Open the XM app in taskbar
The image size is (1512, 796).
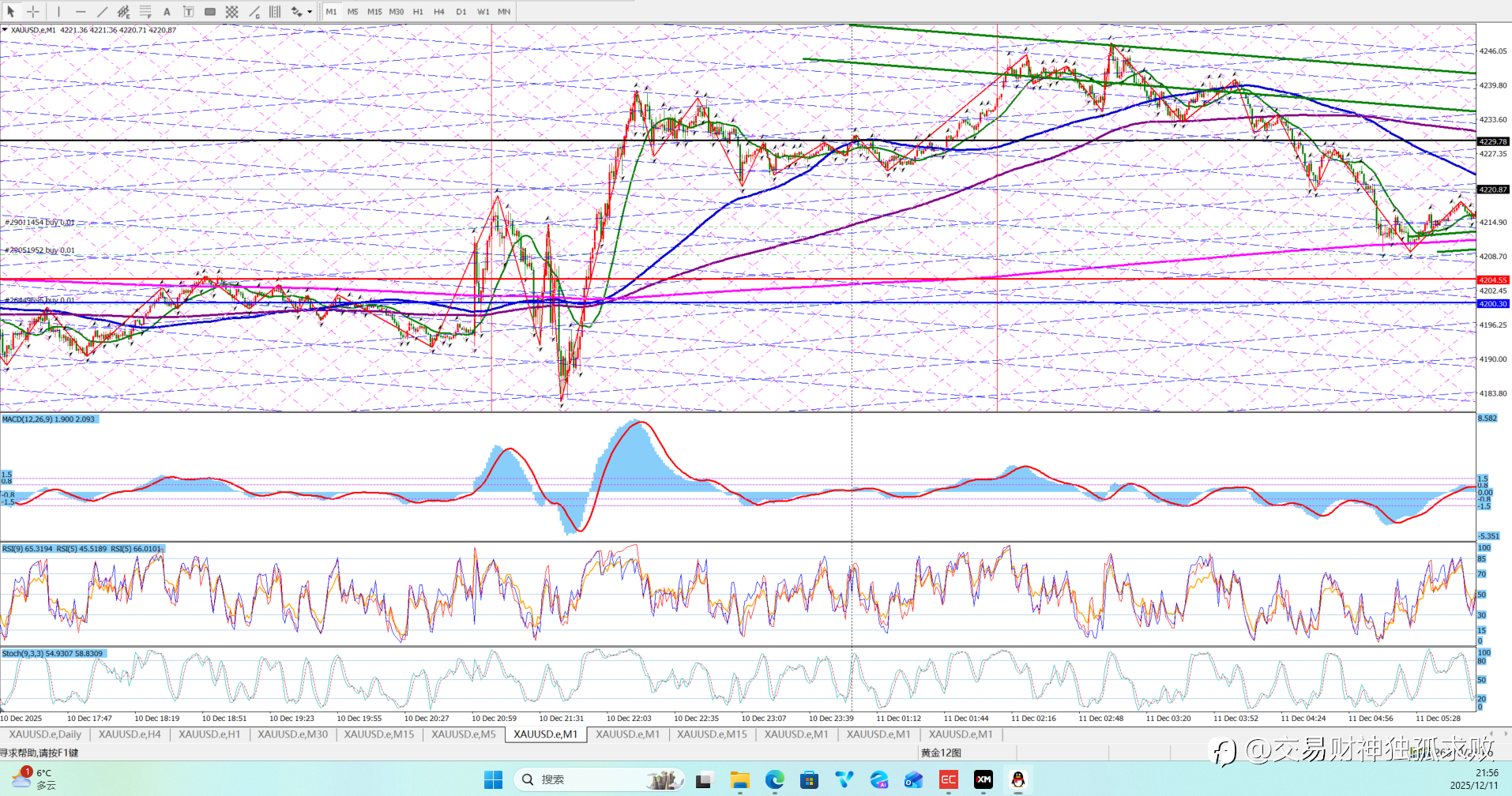click(983, 780)
